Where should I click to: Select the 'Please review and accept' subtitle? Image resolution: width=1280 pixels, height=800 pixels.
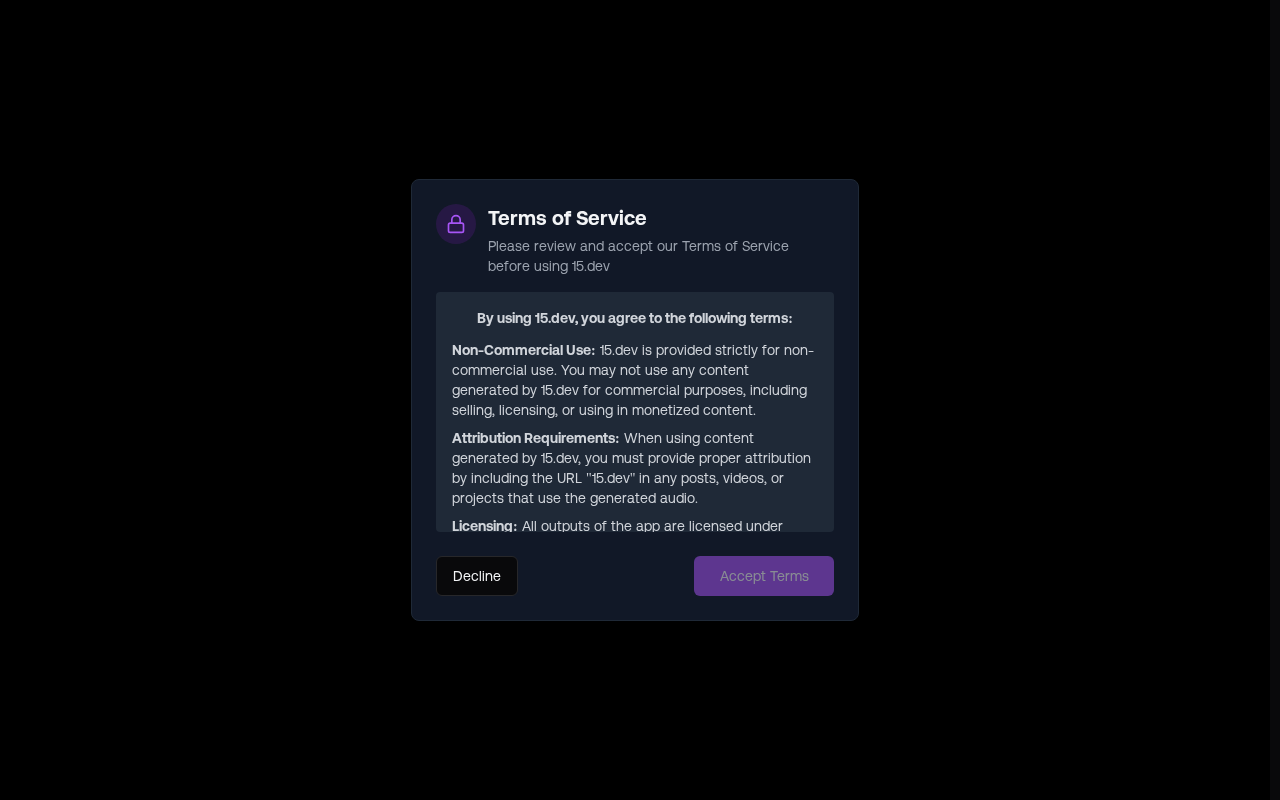coord(638,256)
